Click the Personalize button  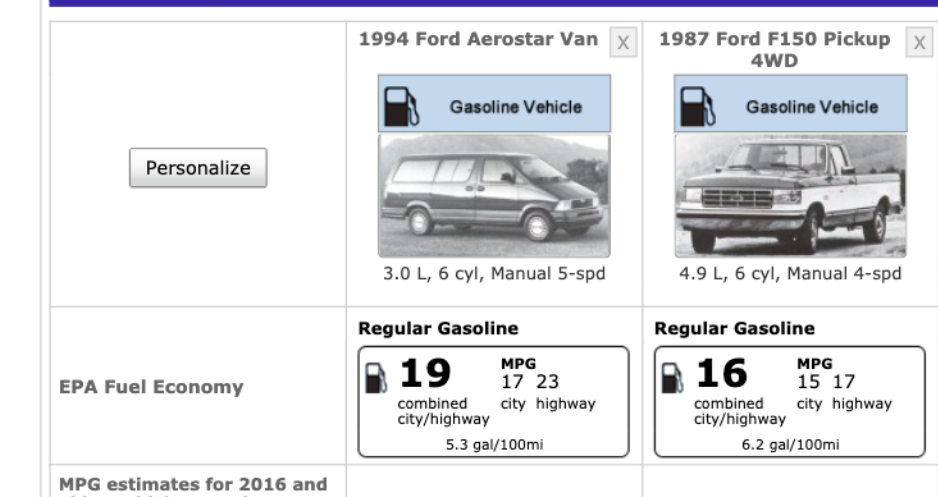click(x=198, y=168)
